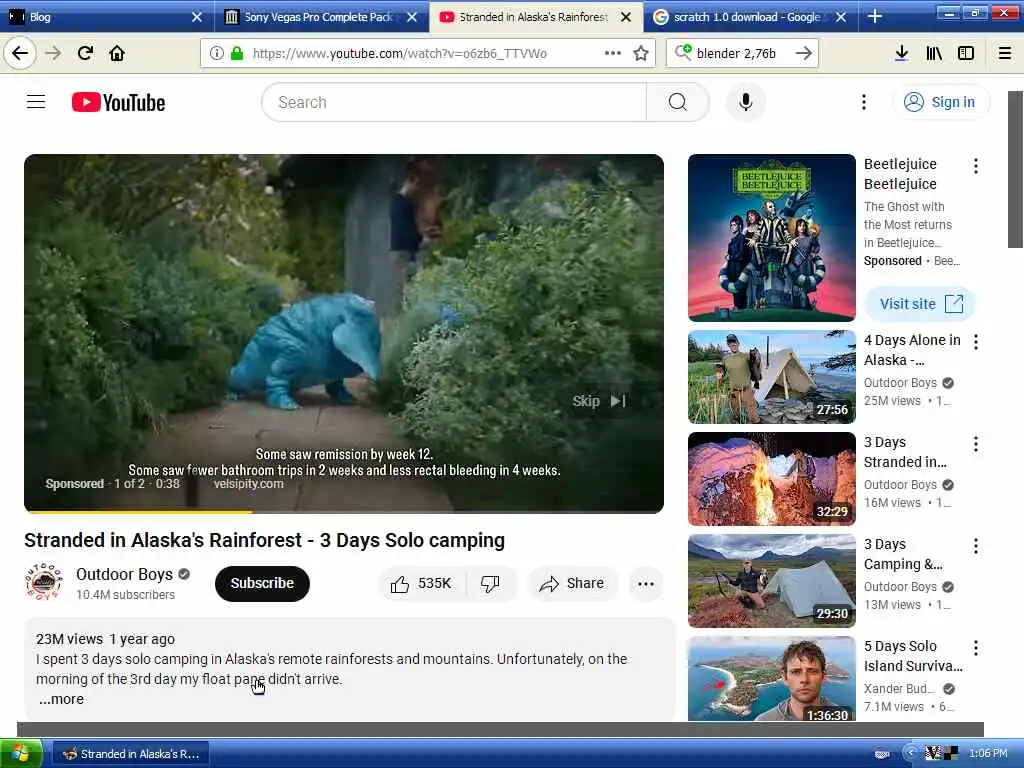Viewport: 1024px width, 768px height.
Task: Click the YouTube search field
Action: point(454,102)
